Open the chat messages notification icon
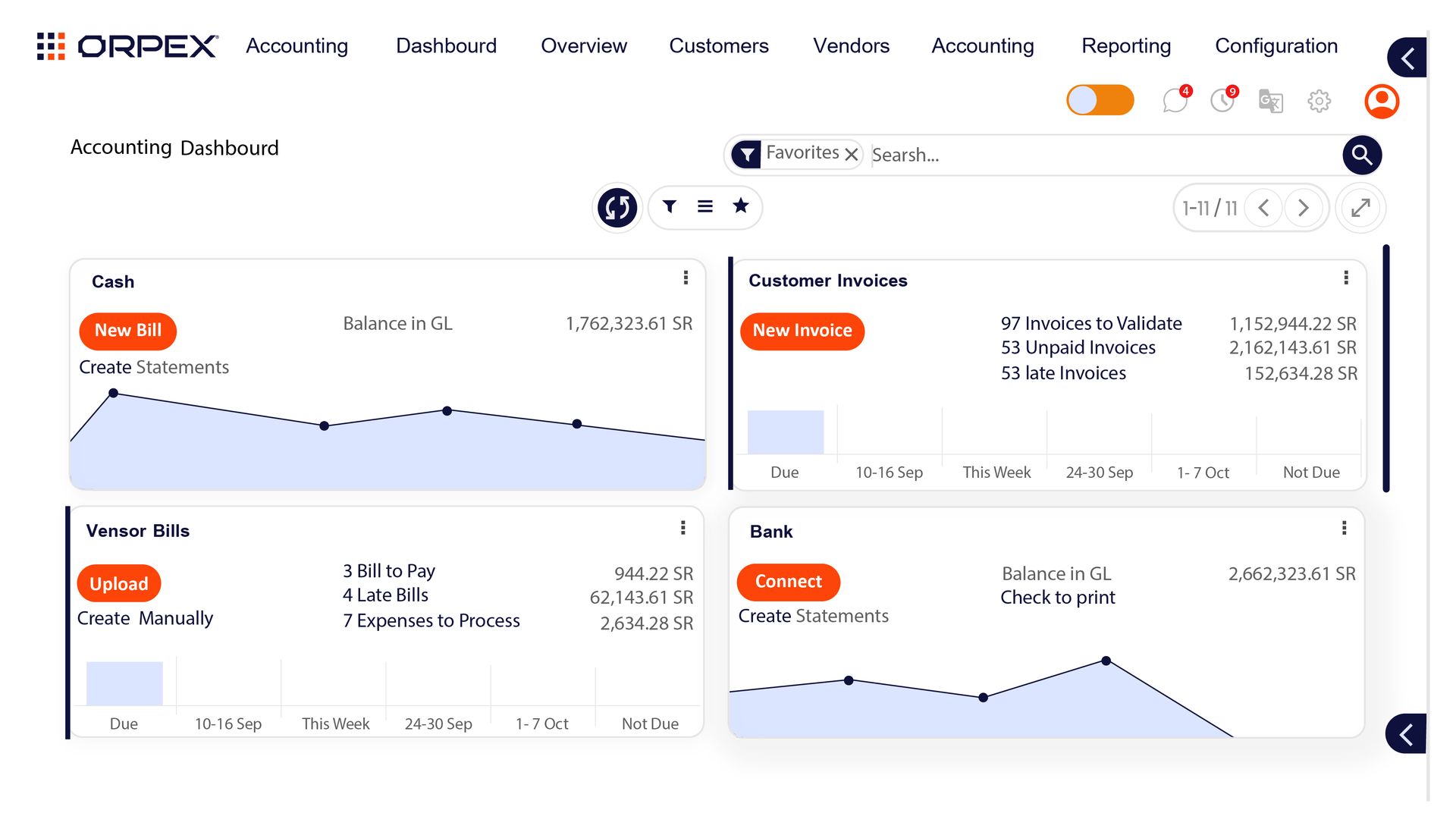The height and width of the screenshot is (832, 1456). 1175,101
